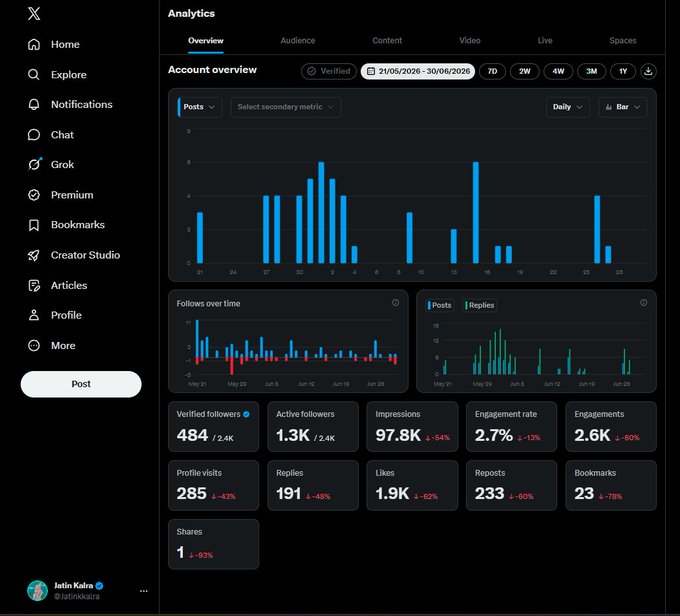Select the 7D time range
The width and height of the screenshot is (680, 616).
pos(492,71)
